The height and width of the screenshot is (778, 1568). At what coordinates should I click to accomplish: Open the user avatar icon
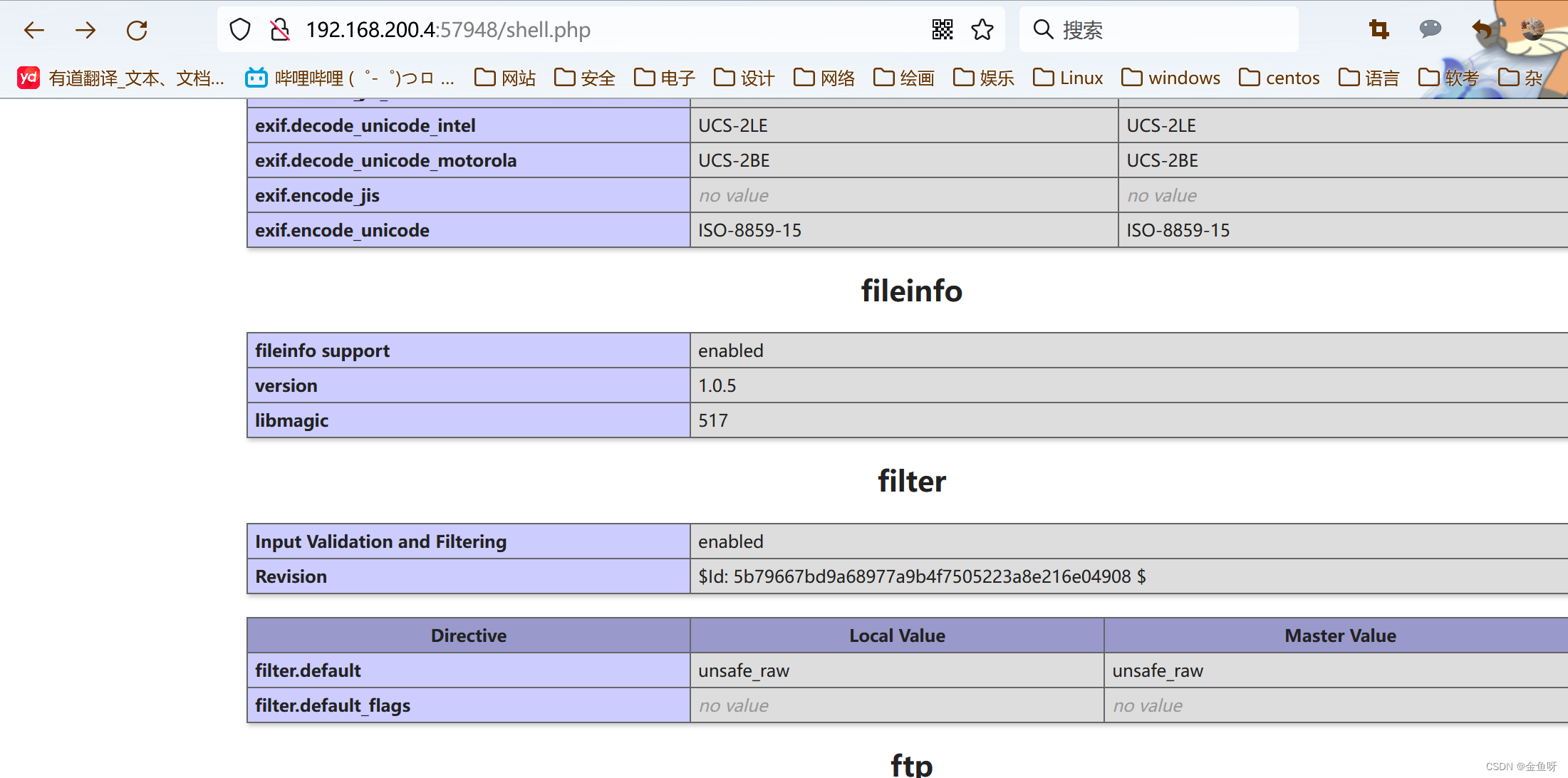[x=1532, y=28]
